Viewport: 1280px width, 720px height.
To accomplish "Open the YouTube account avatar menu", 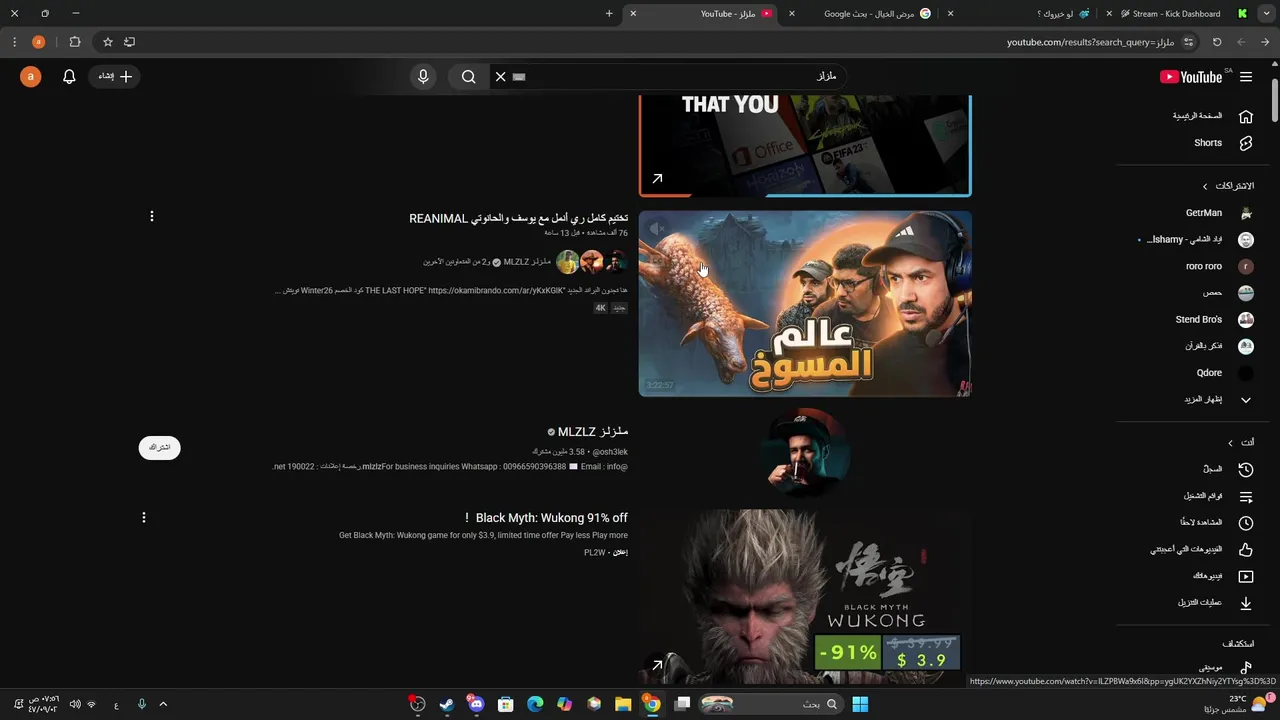I will [31, 77].
